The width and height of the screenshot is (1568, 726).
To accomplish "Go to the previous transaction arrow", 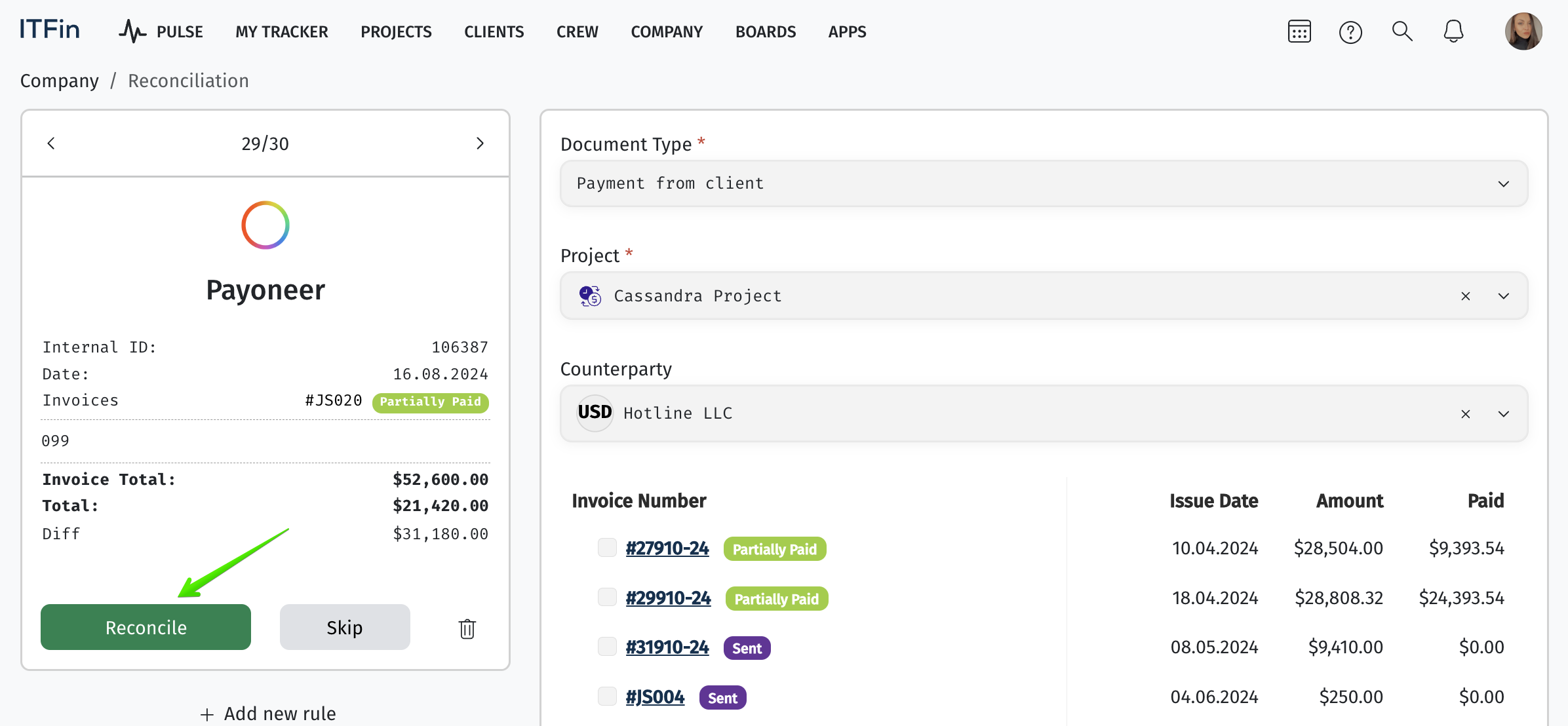I will click(51, 143).
